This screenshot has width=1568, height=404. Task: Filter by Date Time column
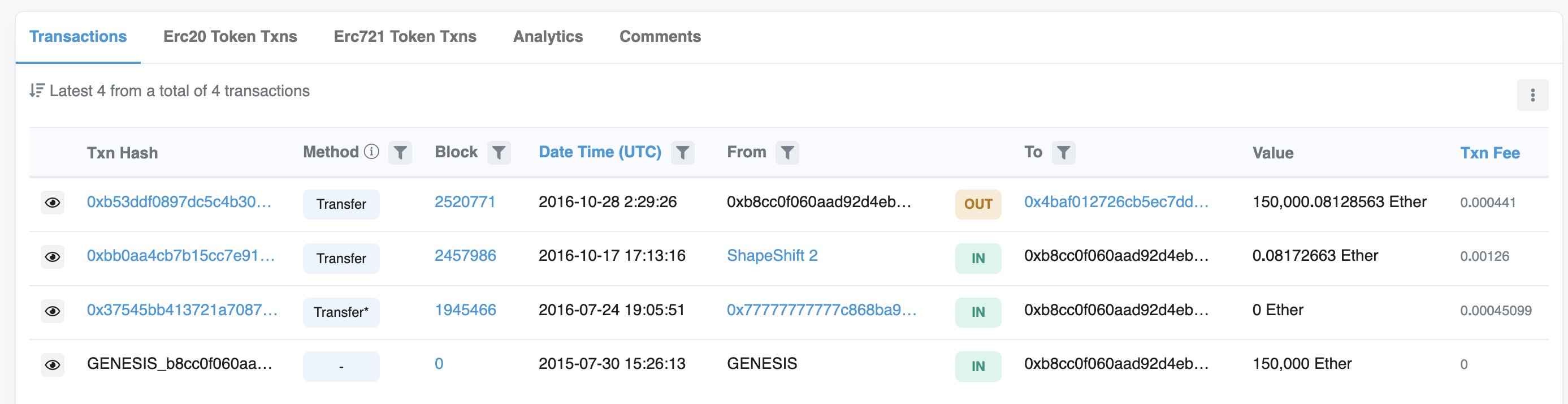pos(682,152)
